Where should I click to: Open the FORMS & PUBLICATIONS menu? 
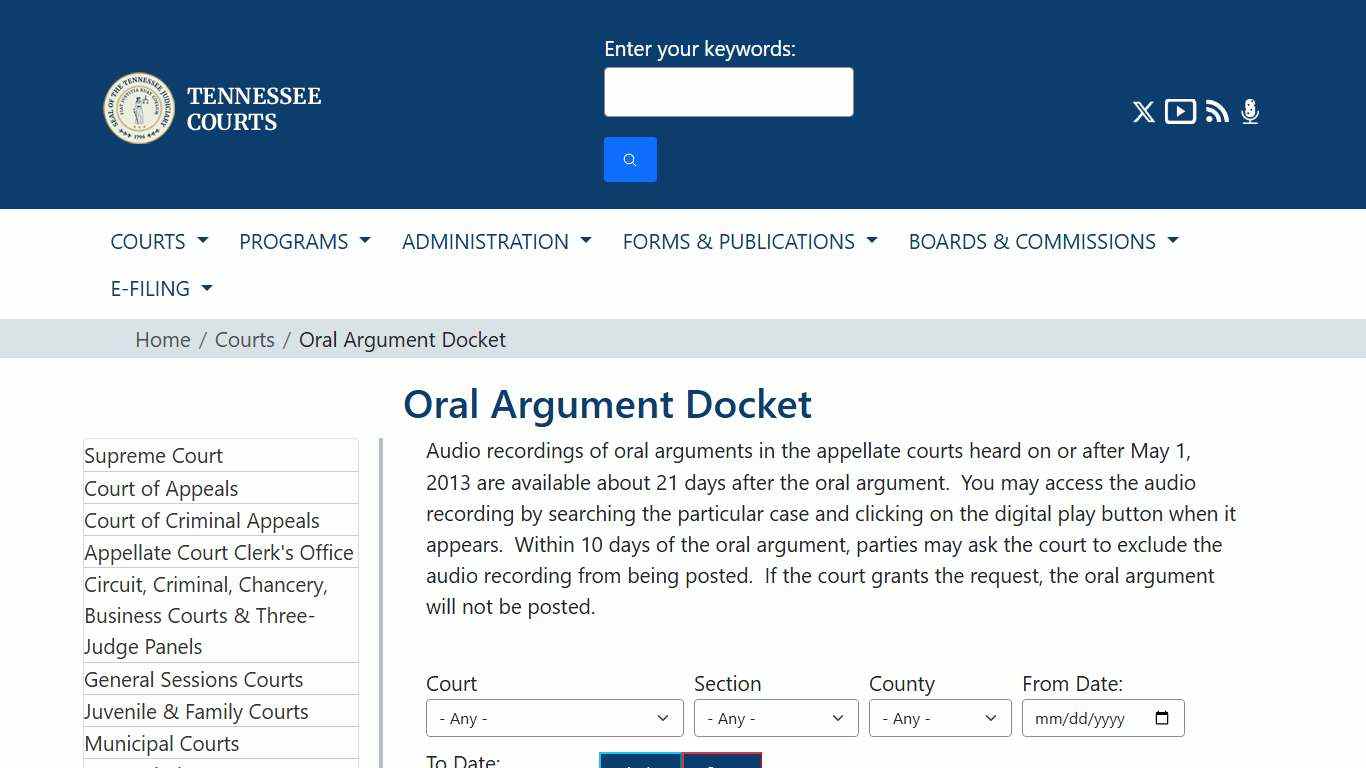(x=749, y=241)
